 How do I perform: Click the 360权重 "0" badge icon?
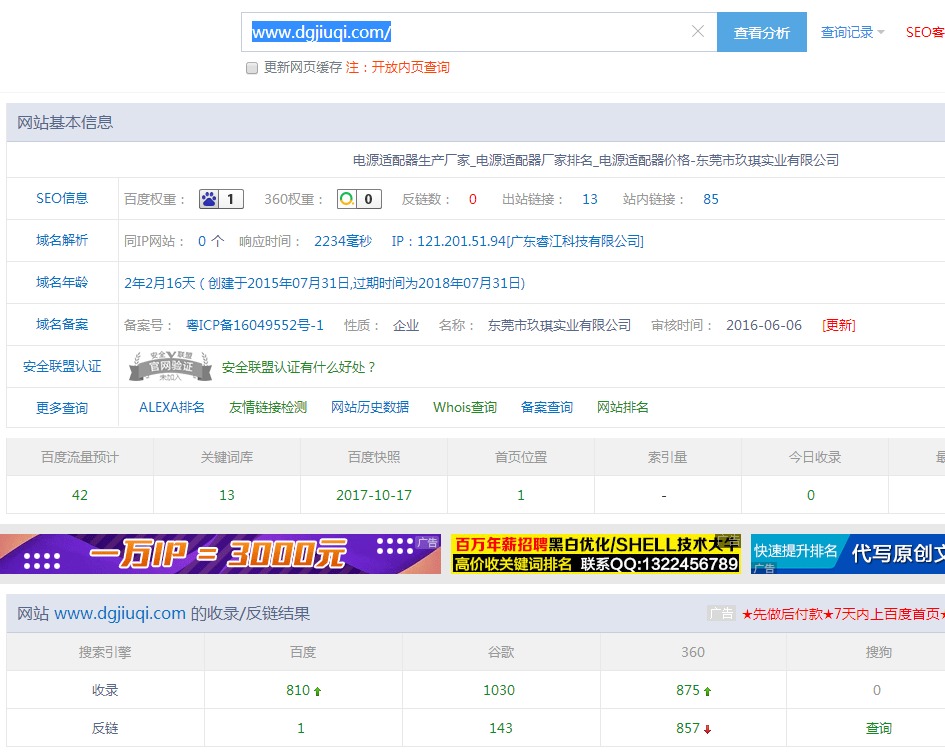pos(357,198)
